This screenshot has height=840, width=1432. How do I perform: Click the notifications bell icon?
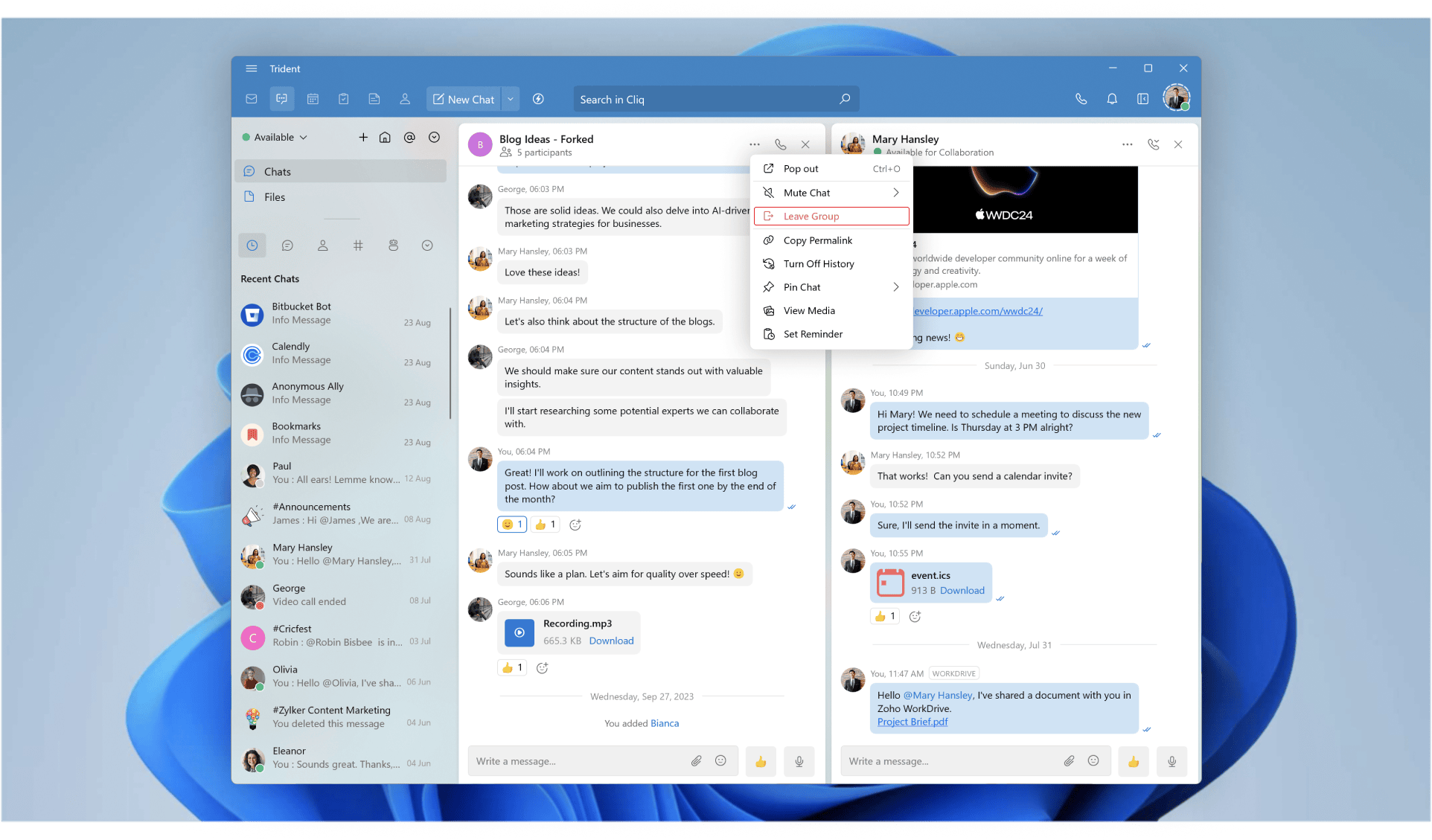[x=1112, y=99]
